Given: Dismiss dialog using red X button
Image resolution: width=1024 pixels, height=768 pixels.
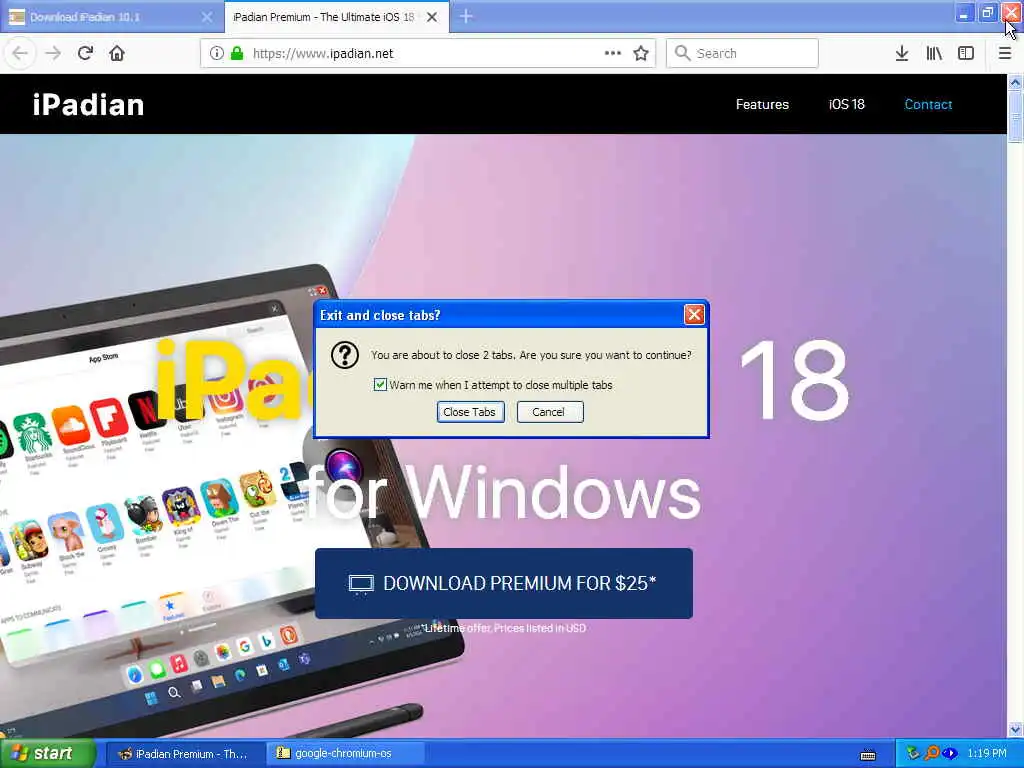Looking at the screenshot, I should (x=694, y=315).
